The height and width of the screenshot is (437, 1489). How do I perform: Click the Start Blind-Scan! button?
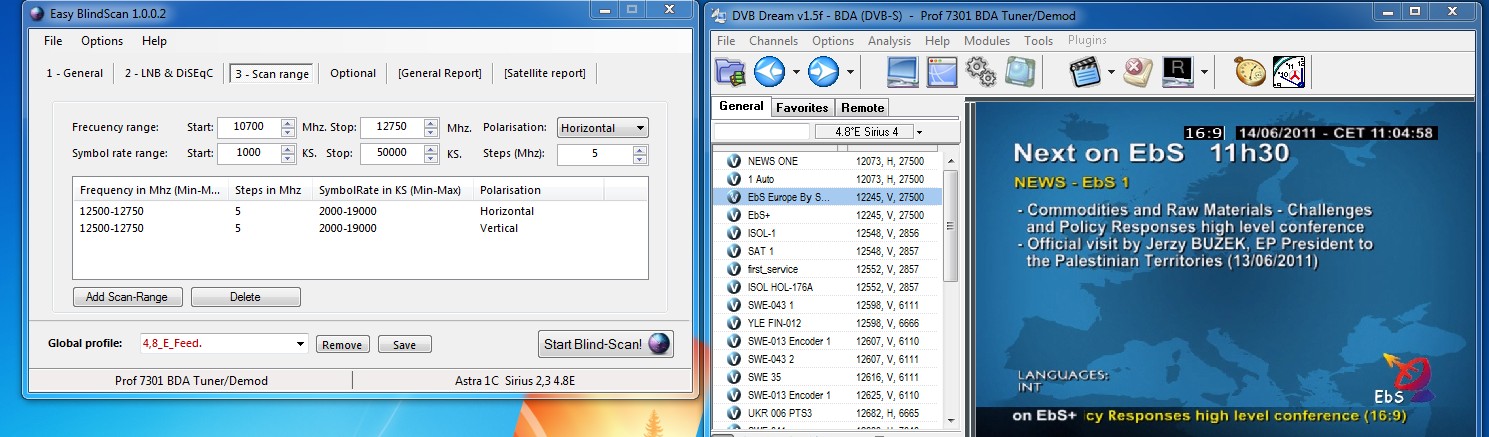coord(605,344)
